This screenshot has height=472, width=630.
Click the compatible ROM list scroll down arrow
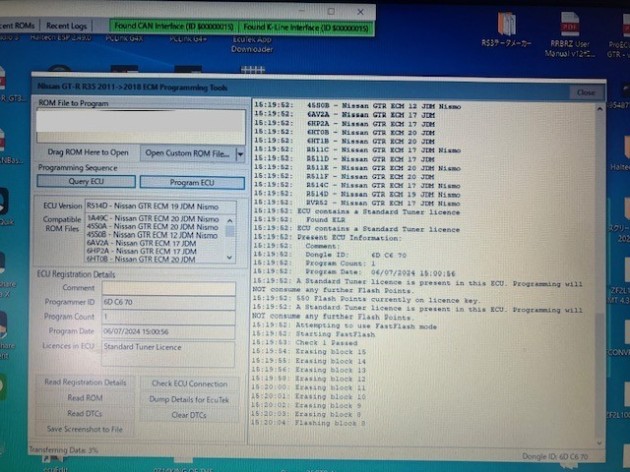coord(230,257)
